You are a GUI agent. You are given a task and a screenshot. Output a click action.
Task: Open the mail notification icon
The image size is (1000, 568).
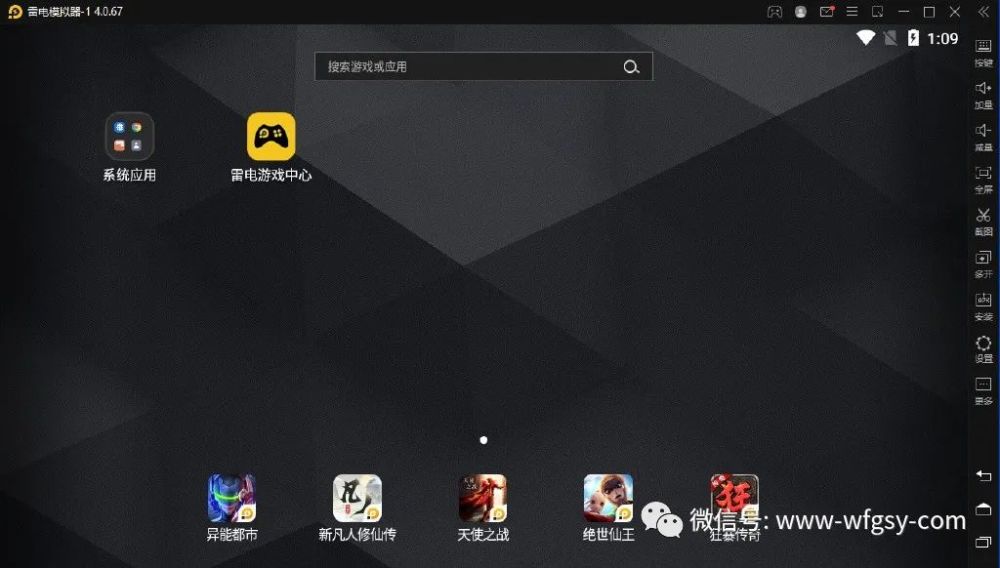(x=827, y=11)
